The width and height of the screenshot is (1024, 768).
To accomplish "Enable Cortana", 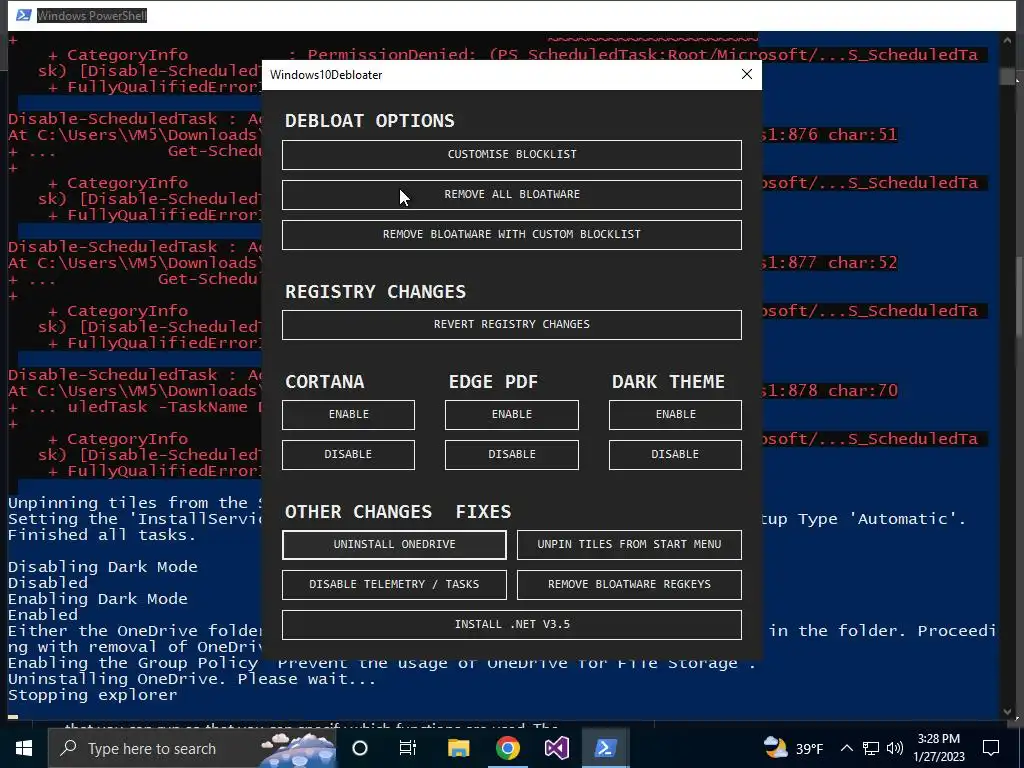I will [x=348, y=415].
